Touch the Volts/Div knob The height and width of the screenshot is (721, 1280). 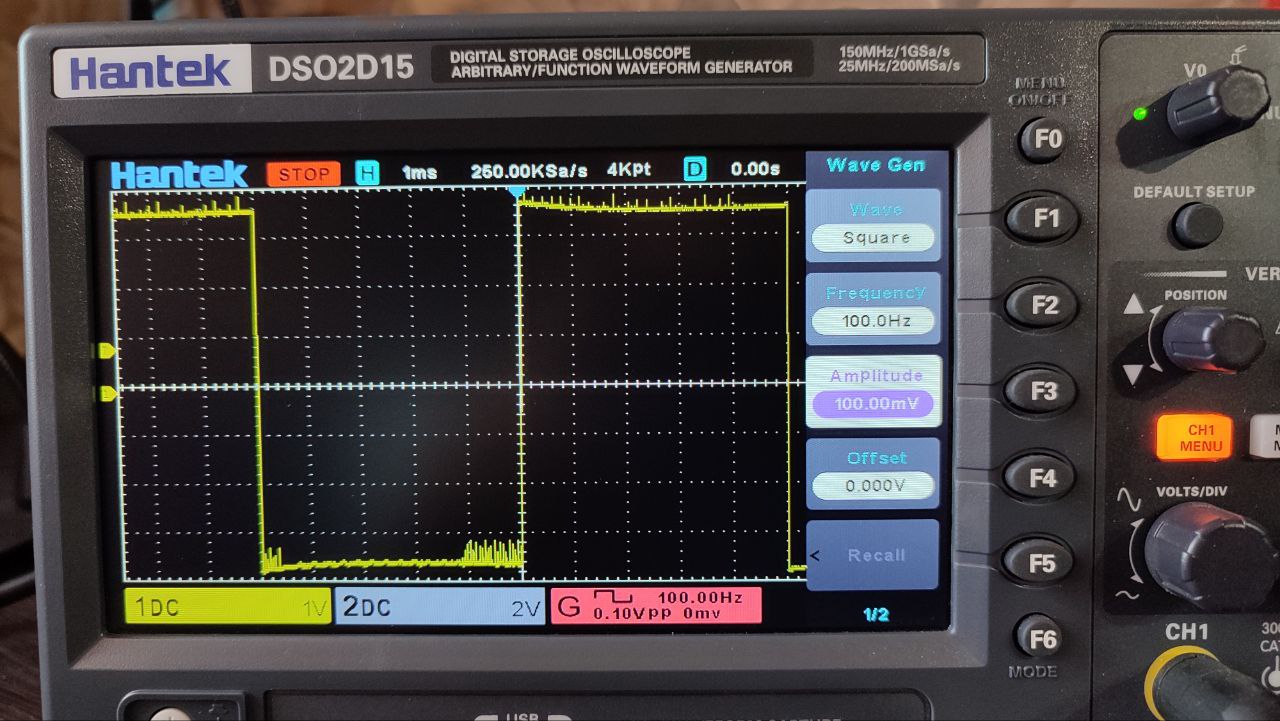coord(1204,552)
